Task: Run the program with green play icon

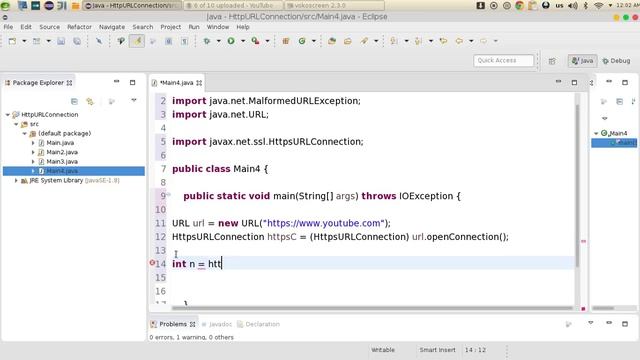Action: coord(231,41)
